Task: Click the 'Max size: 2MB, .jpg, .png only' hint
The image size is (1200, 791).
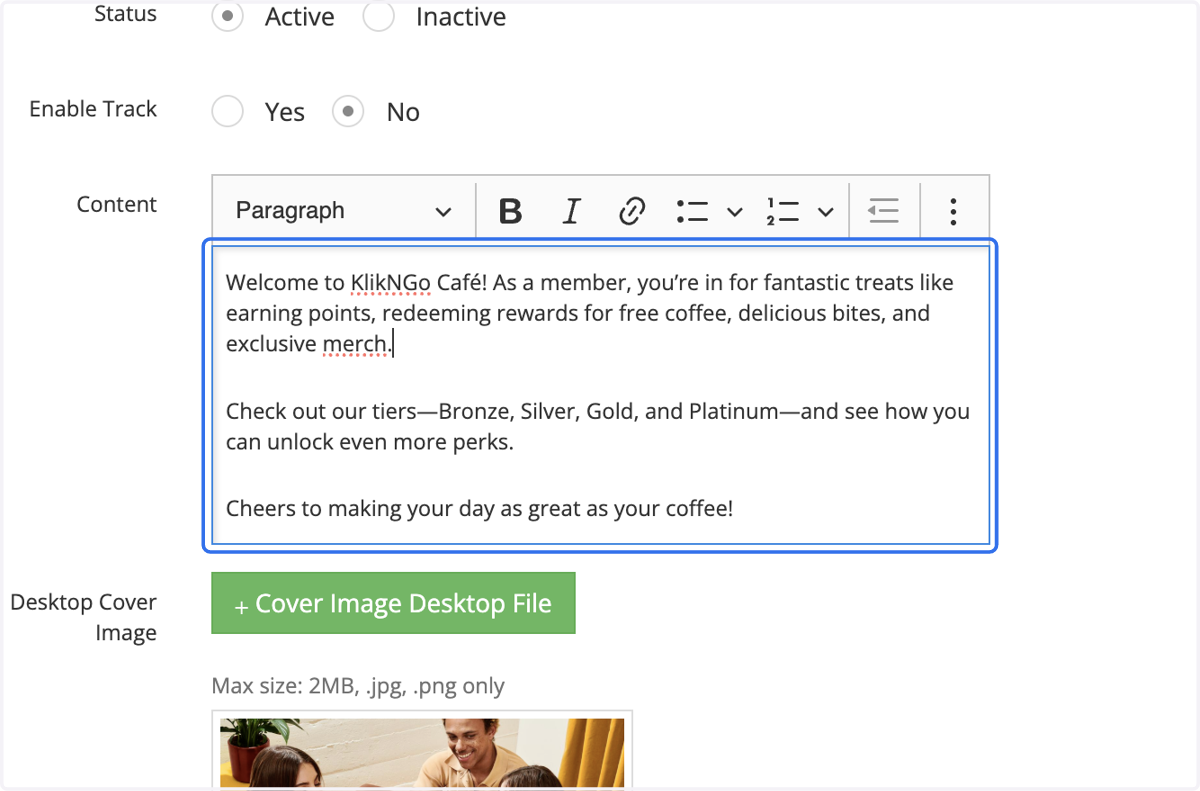Action: [358, 686]
